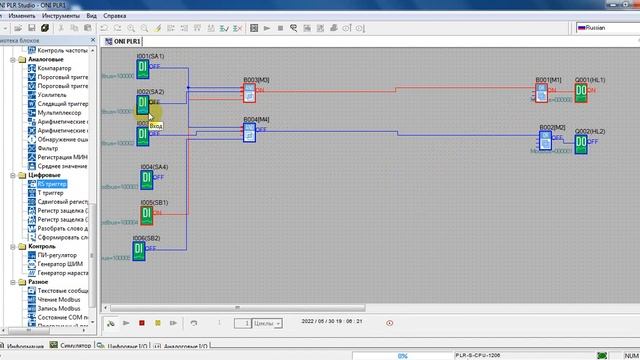The width and height of the screenshot is (640, 360).
Task: Start the simulation with bottom play arrow
Action: pos(126,323)
